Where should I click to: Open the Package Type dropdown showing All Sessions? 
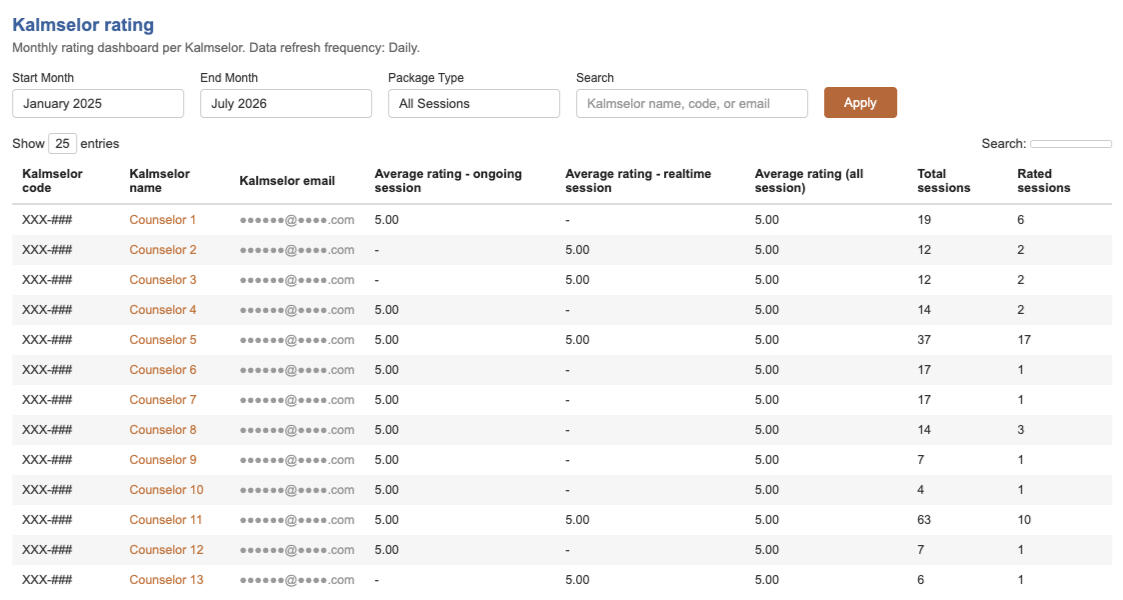pyautogui.click(x=473, y=103)
